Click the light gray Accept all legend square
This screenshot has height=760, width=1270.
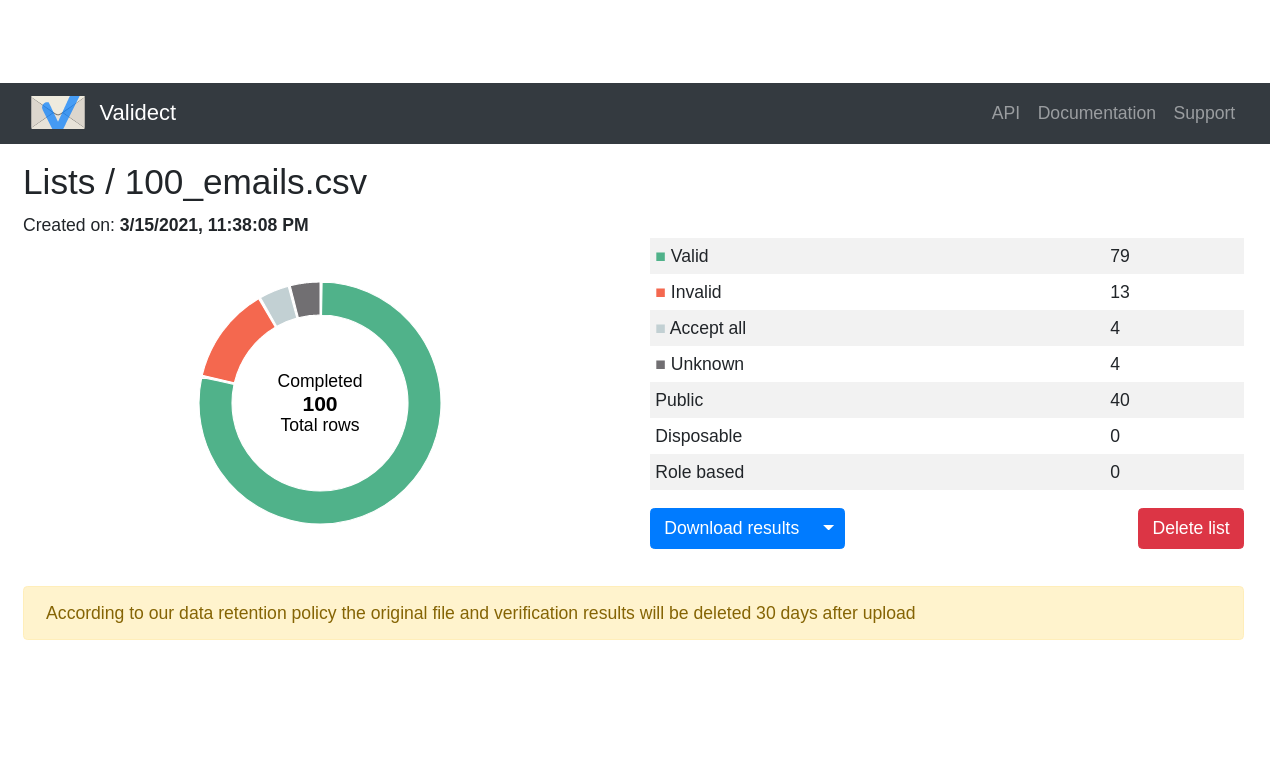pos(660,329)
